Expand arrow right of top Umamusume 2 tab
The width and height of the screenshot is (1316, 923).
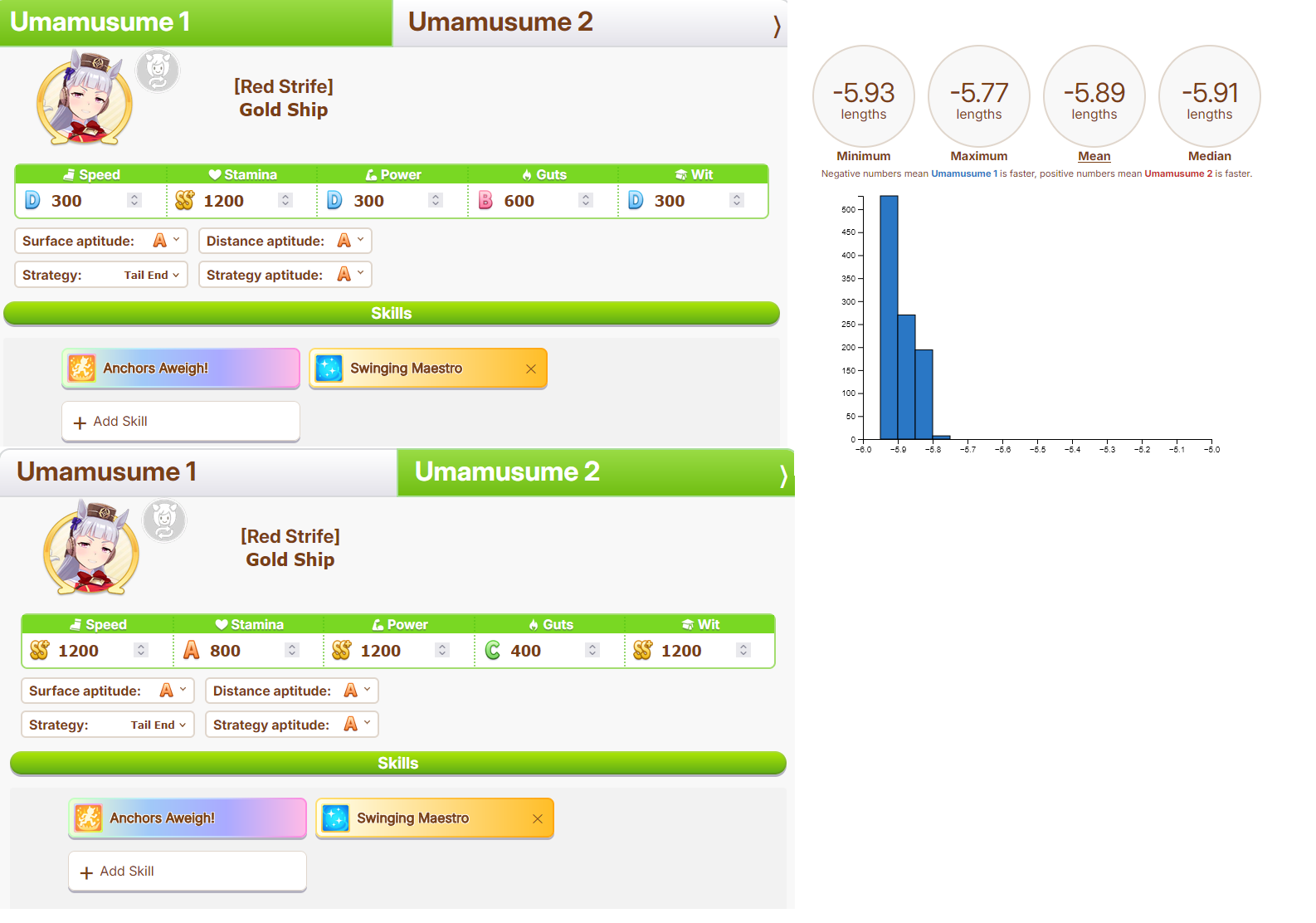click(x=777, y=27)
